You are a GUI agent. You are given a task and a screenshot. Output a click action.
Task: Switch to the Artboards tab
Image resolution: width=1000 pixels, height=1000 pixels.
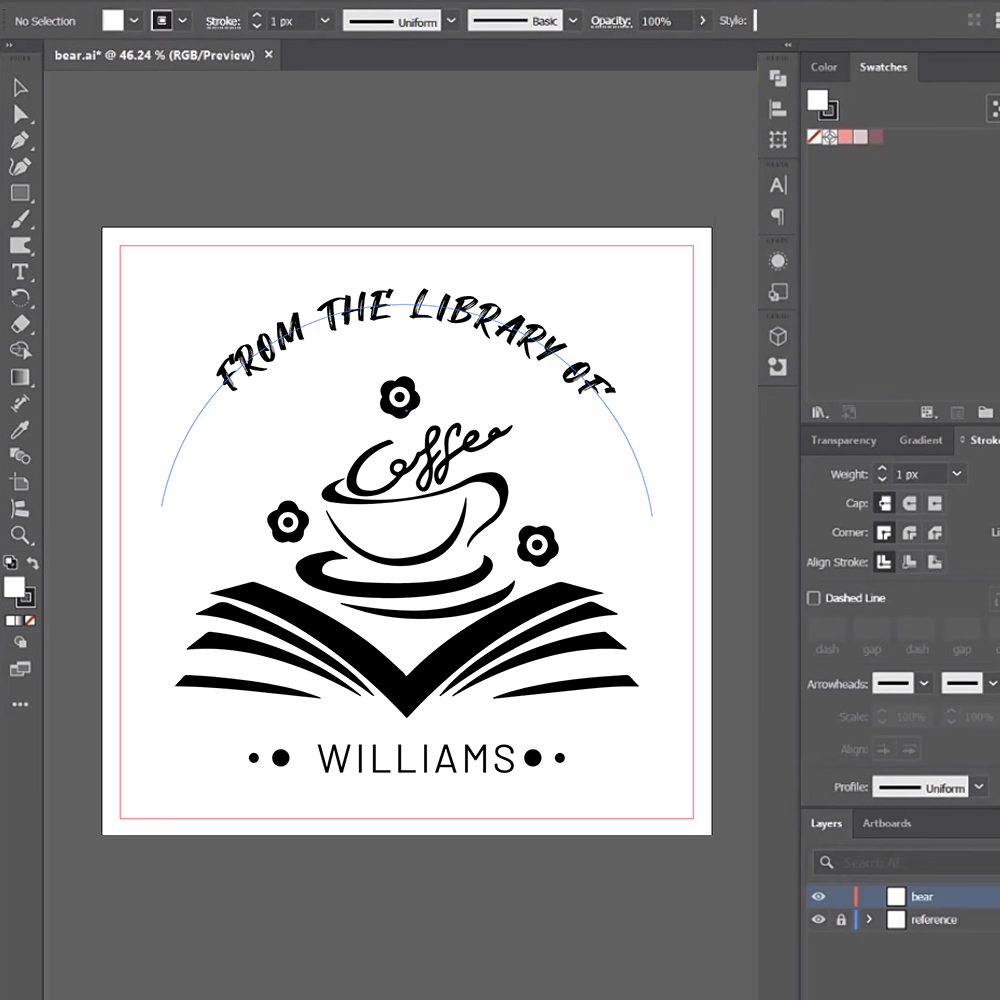[887, 823]
